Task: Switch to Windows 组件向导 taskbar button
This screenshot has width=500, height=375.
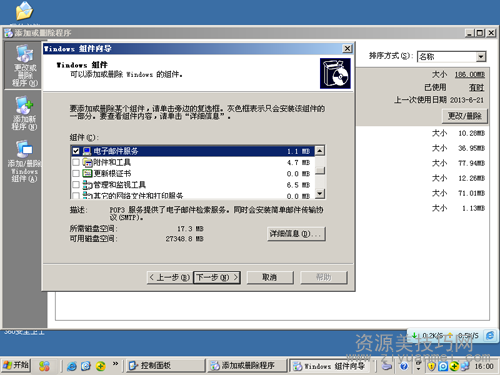Action: pyautogui.click(x=330, y=366)
